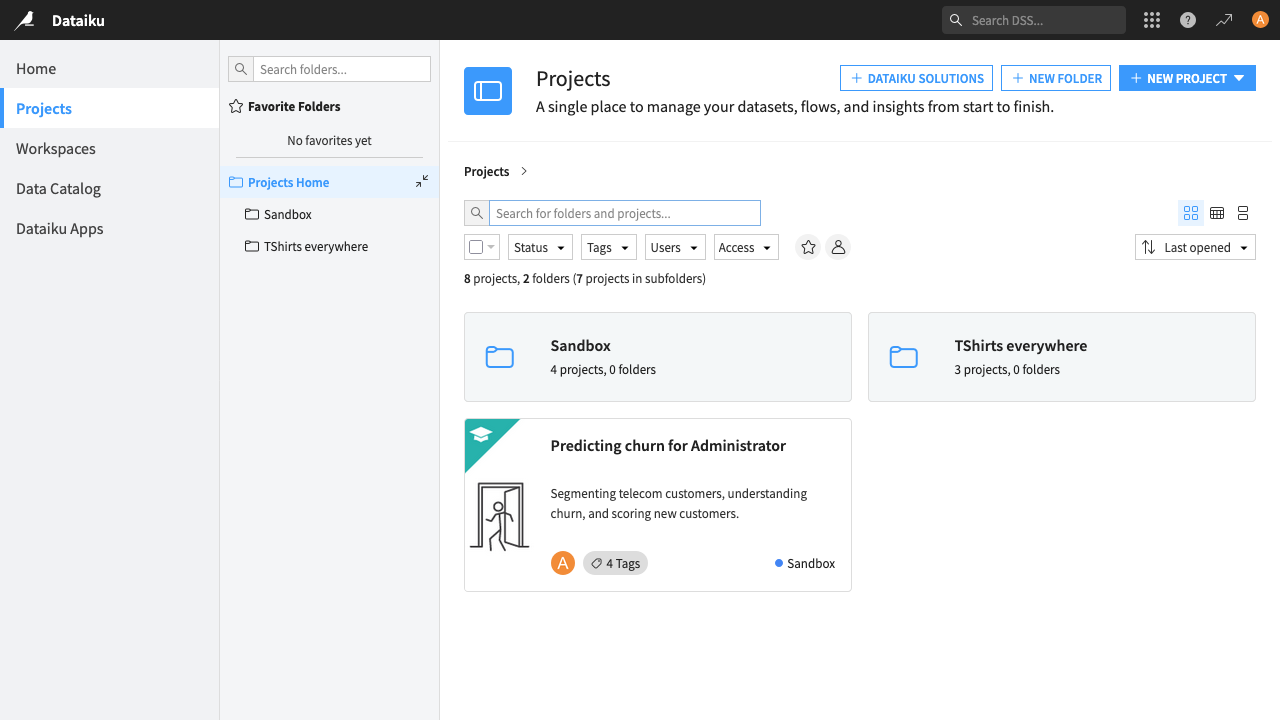Click the Dataiku title text in header
The width and height of the screenshot is (1280, 720).
coord(78,20)
